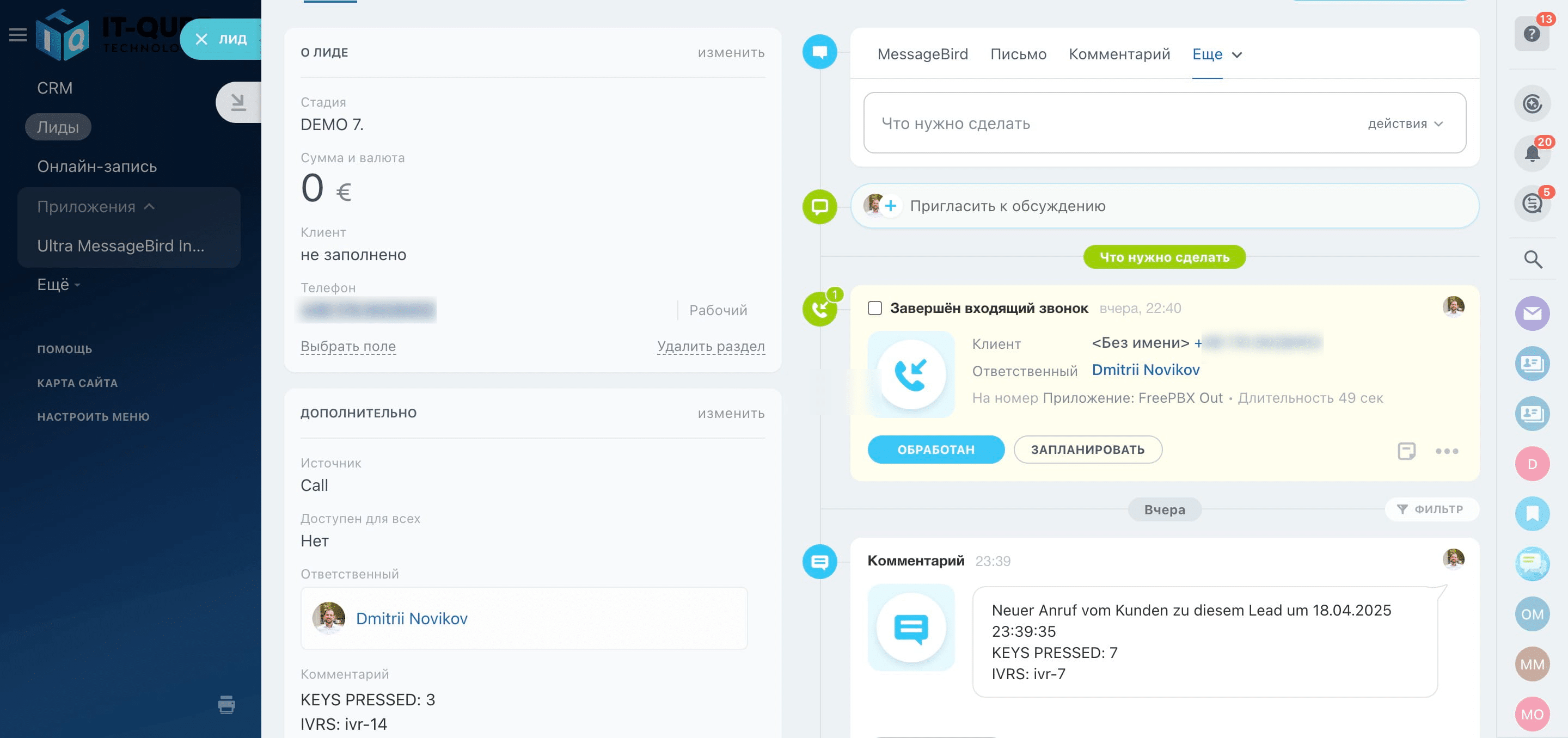Open more actions via the ellipsis on call record

(1447, 451)
